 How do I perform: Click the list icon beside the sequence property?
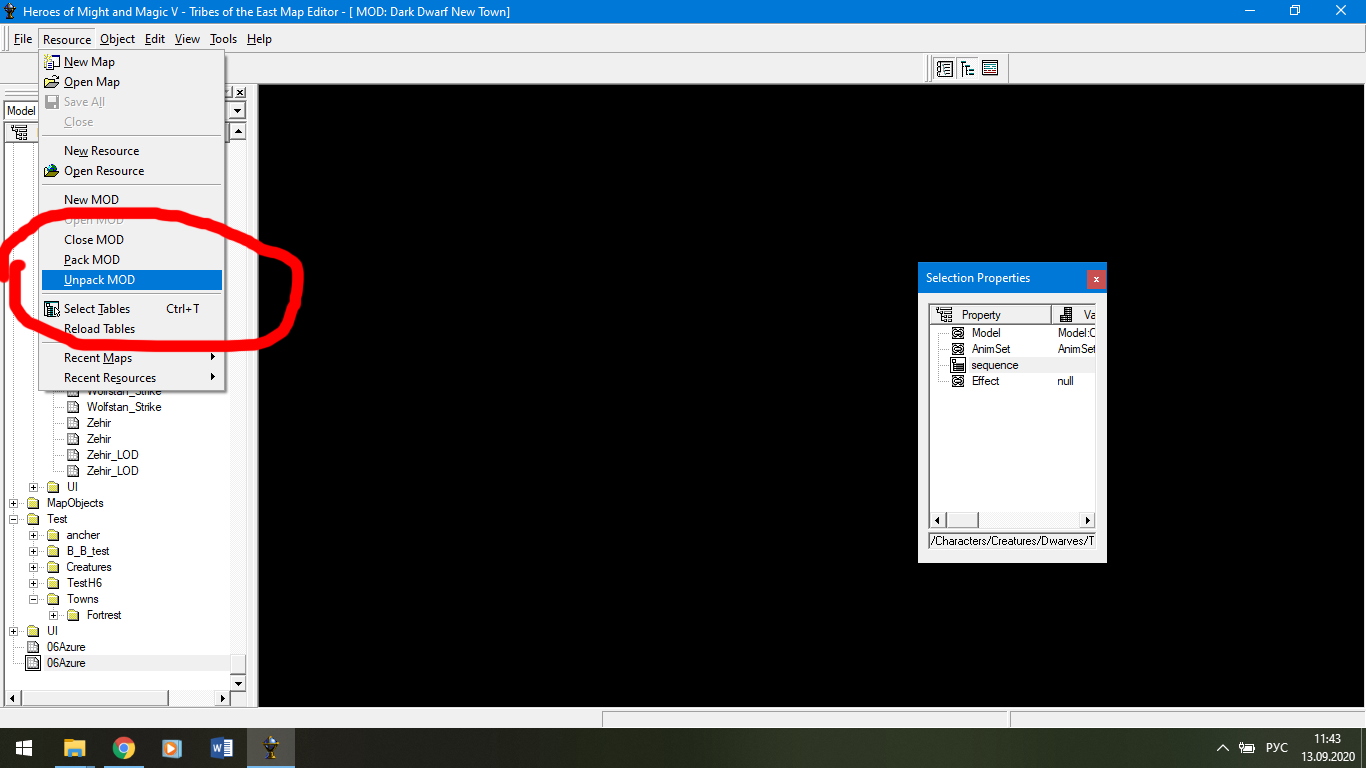(957, 365)
